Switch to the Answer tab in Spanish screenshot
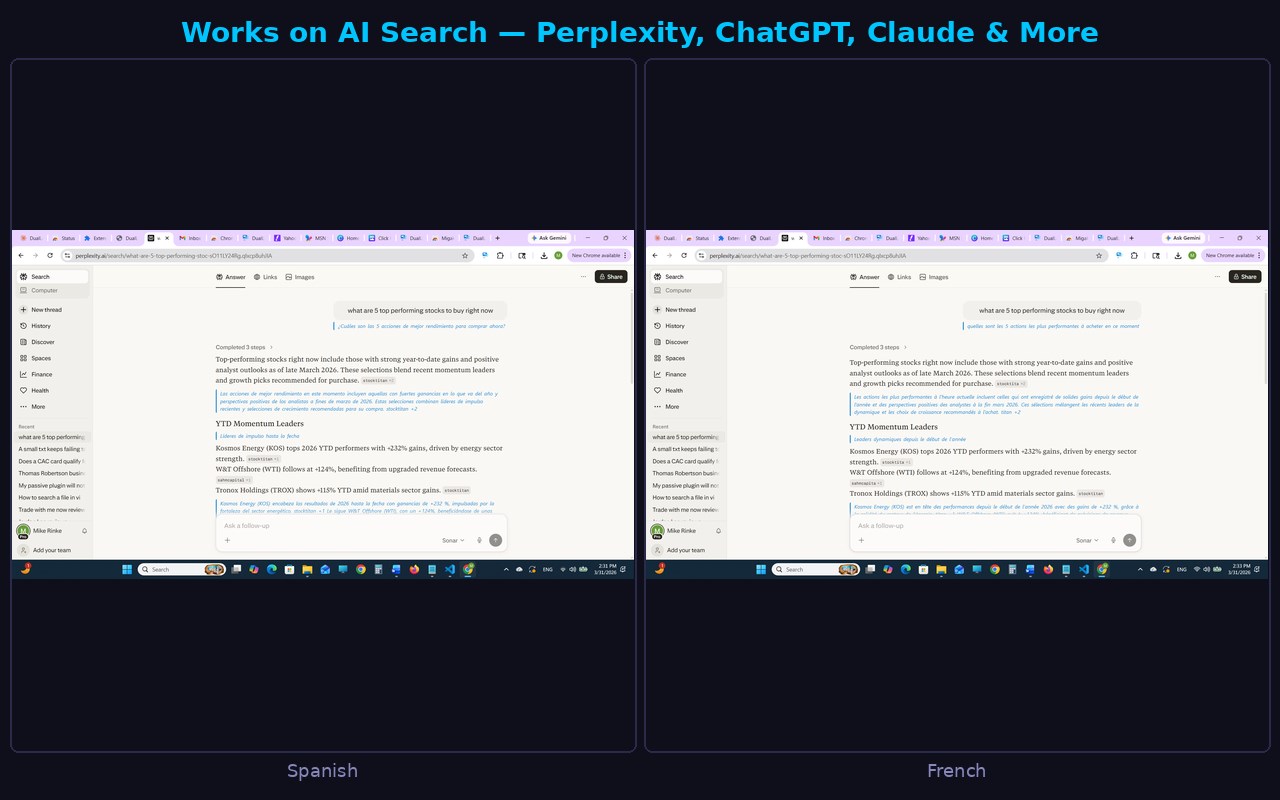This screenshot has width=1280, height=800. pyautogui.click(x=231, y=277)
